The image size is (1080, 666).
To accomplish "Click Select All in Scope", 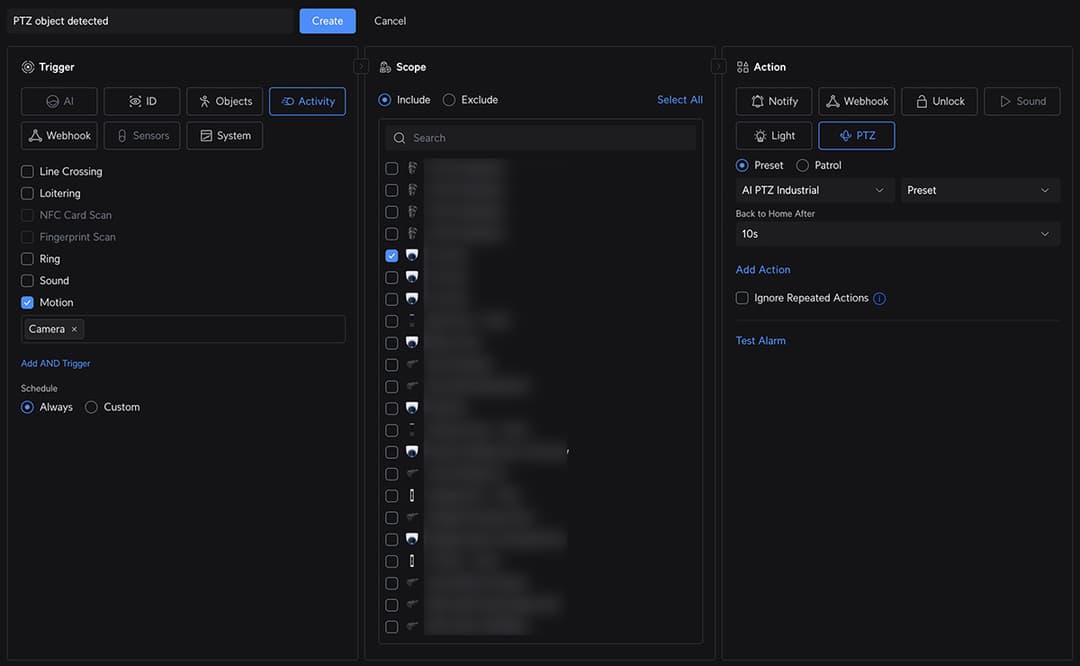I will pyautogui.click(x=680, y=100).
